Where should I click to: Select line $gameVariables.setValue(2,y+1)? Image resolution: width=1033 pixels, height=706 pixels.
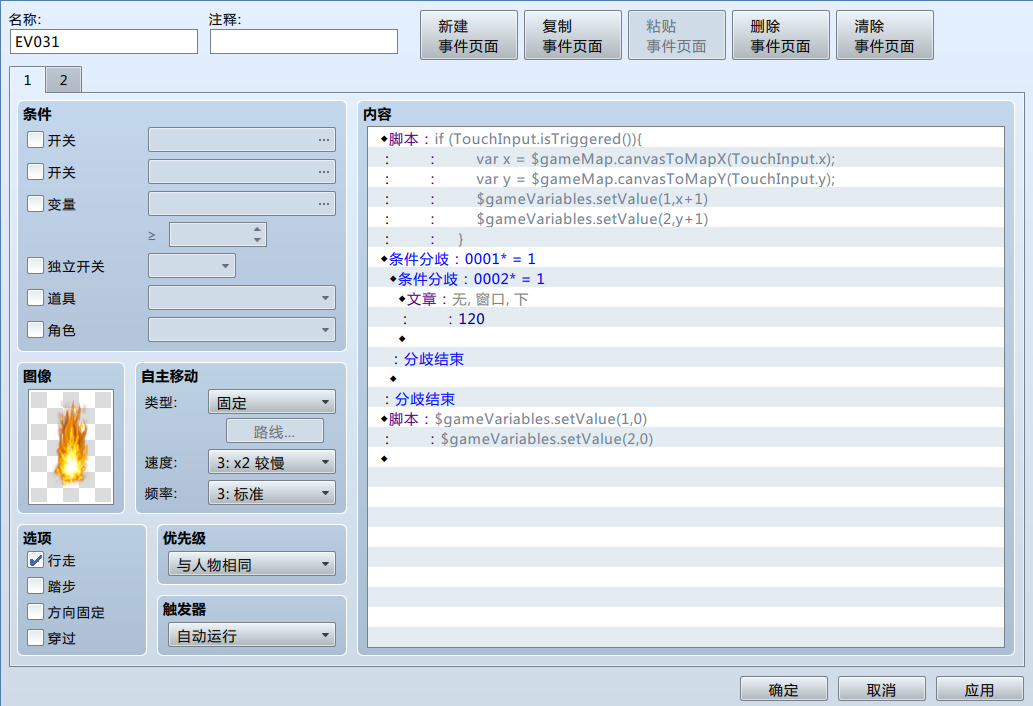pos(686,219)
